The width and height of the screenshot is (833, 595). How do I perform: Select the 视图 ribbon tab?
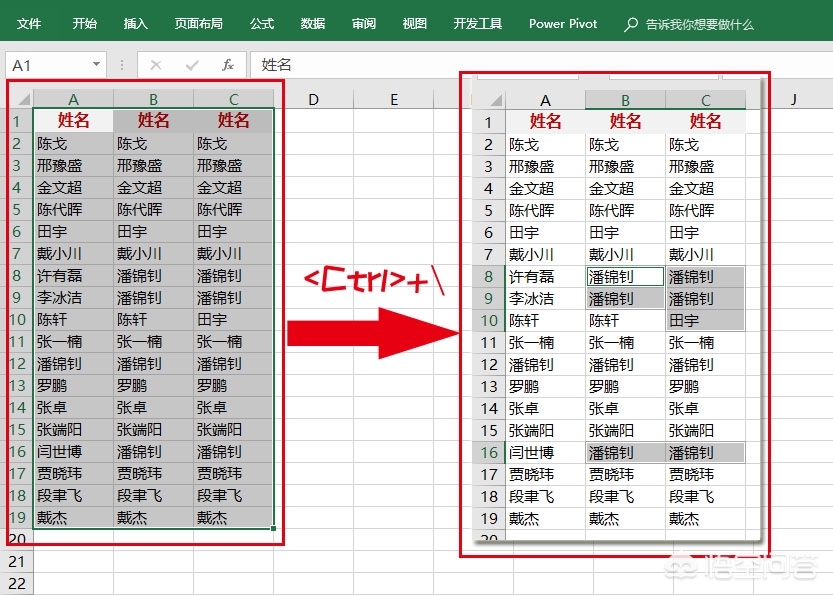414,23
